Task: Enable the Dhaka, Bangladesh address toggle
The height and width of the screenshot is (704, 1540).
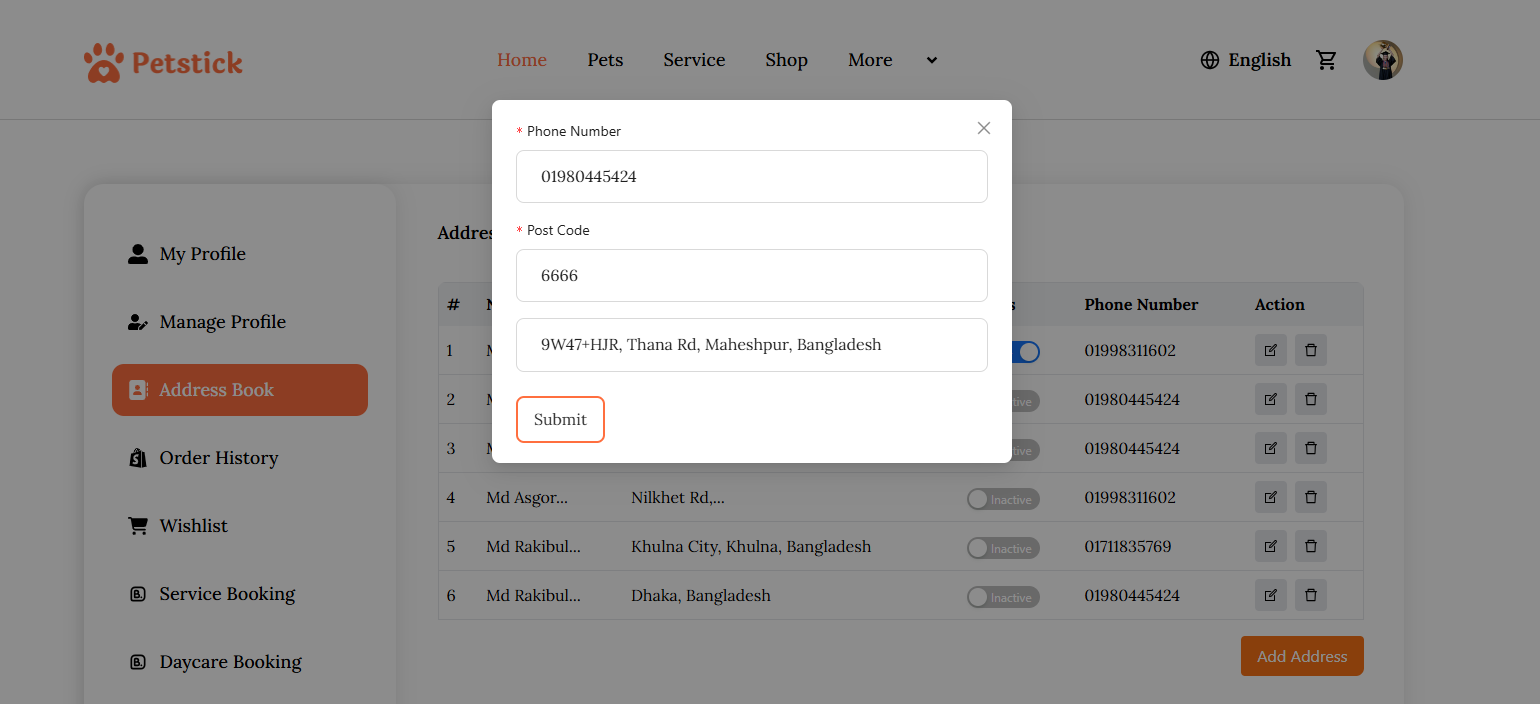Action: tap(1002, 596)
